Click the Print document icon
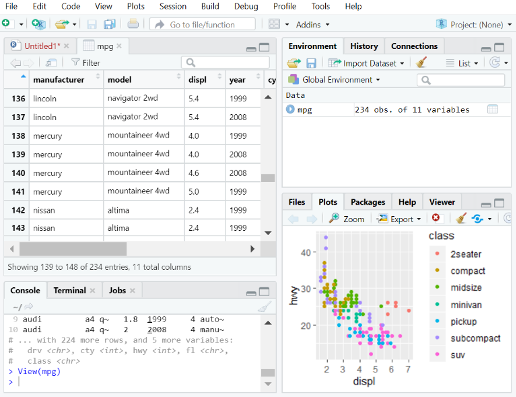 (x=133, y=24)
